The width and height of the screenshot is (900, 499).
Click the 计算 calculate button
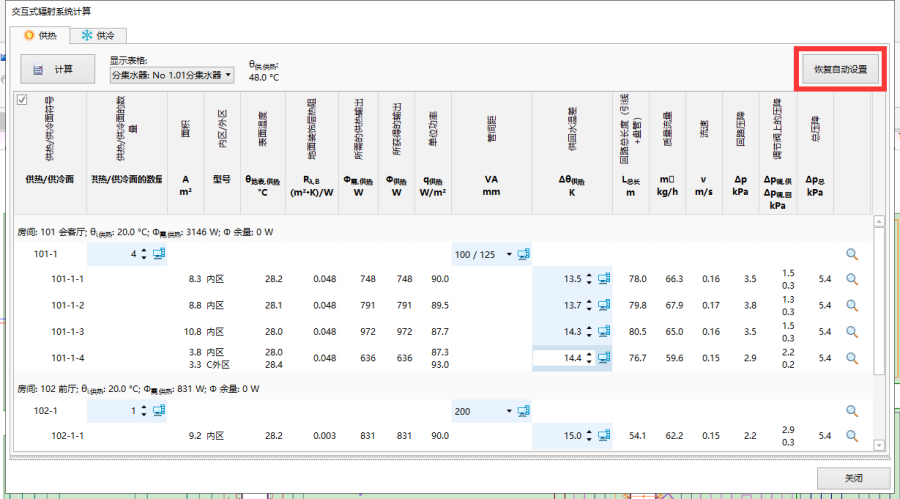tap(57, 69)
